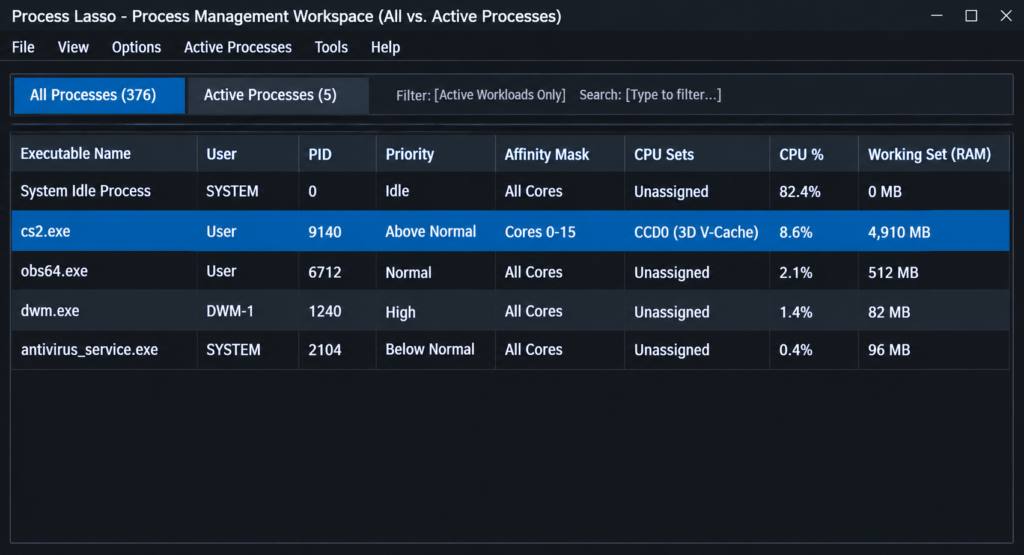The width and height of the screenshot is (1024, 555).
Task: Click User cell in obs64.exe row
Action: pyautogui.click(x=221, y=271)
